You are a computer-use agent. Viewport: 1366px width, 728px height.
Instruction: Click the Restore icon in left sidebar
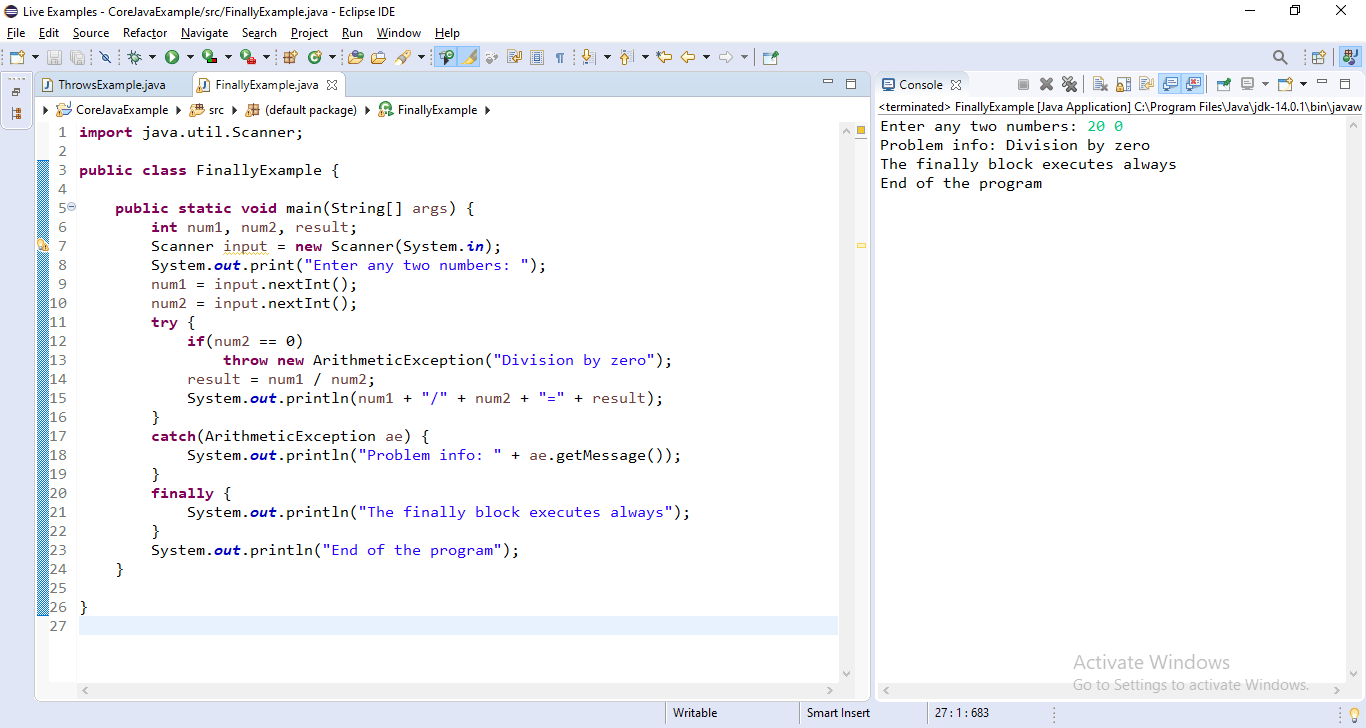point(16,92)
